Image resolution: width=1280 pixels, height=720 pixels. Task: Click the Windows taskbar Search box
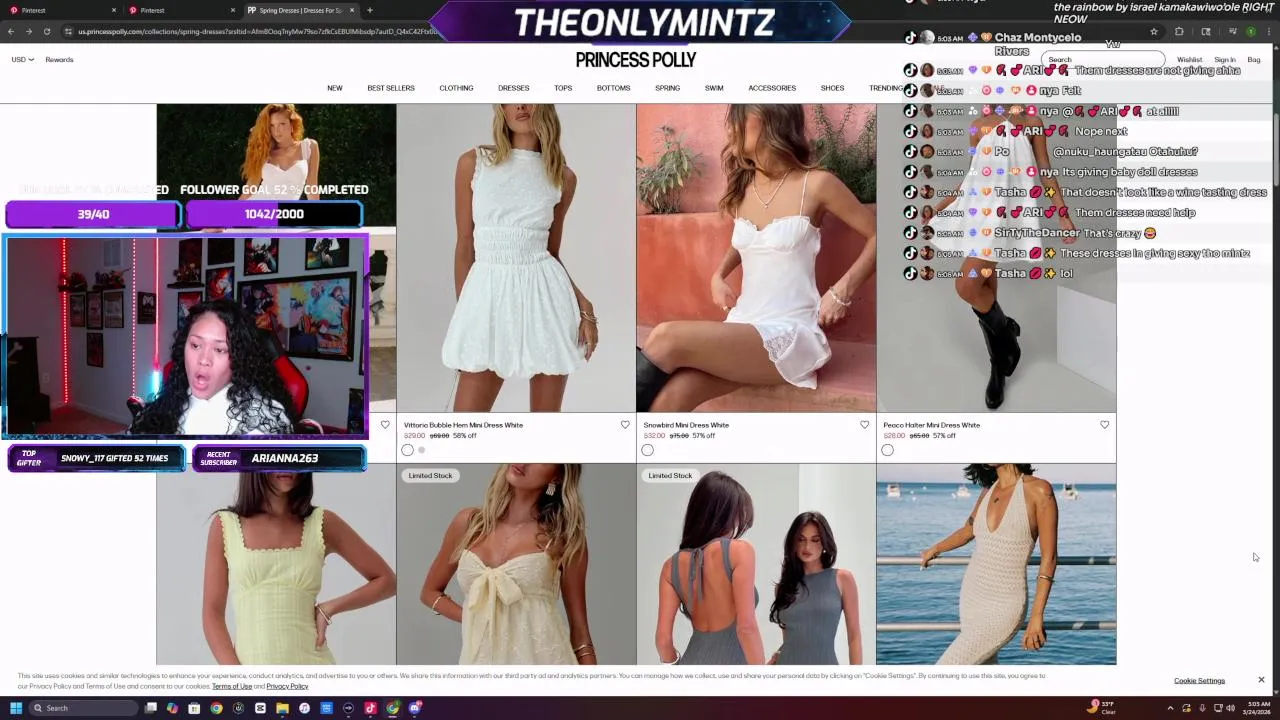[x=82, y=708]
